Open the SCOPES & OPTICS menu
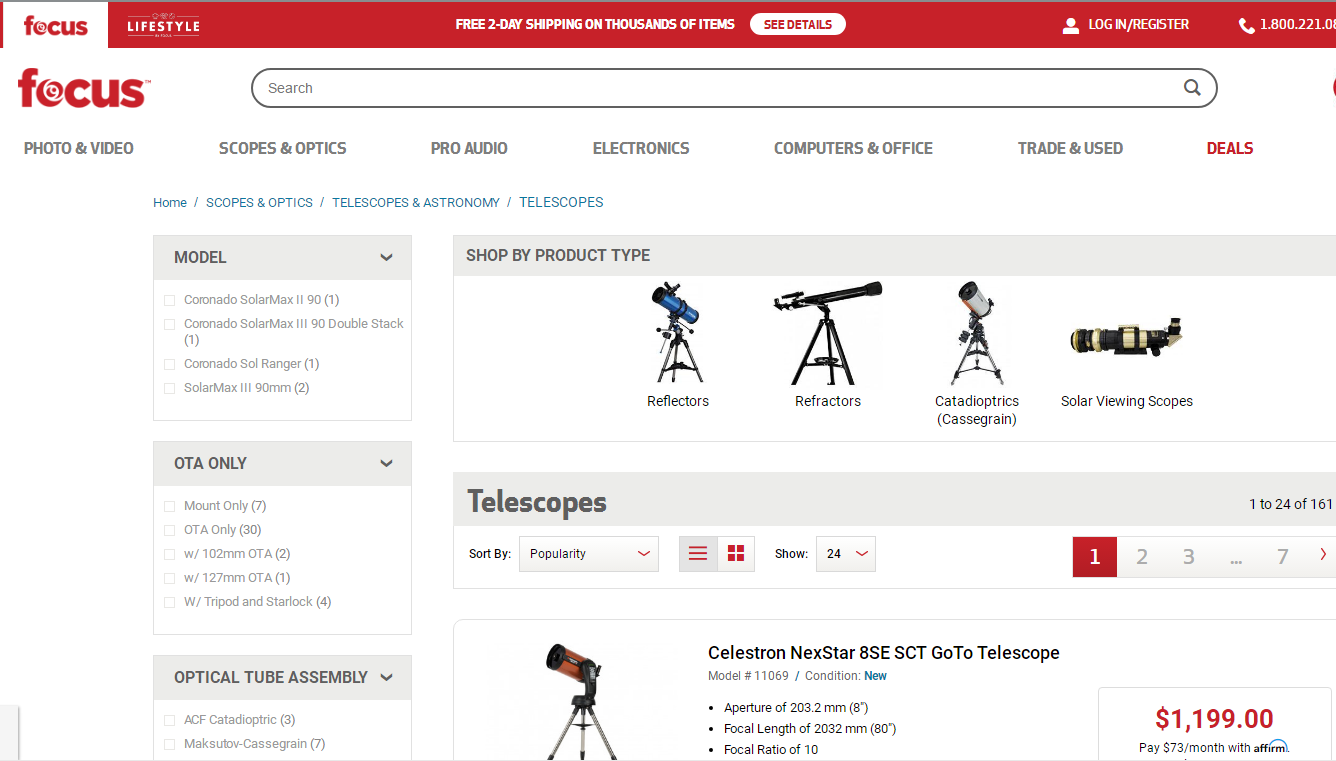The height and width of the screenshot is (761, 1336). point(283,148)
